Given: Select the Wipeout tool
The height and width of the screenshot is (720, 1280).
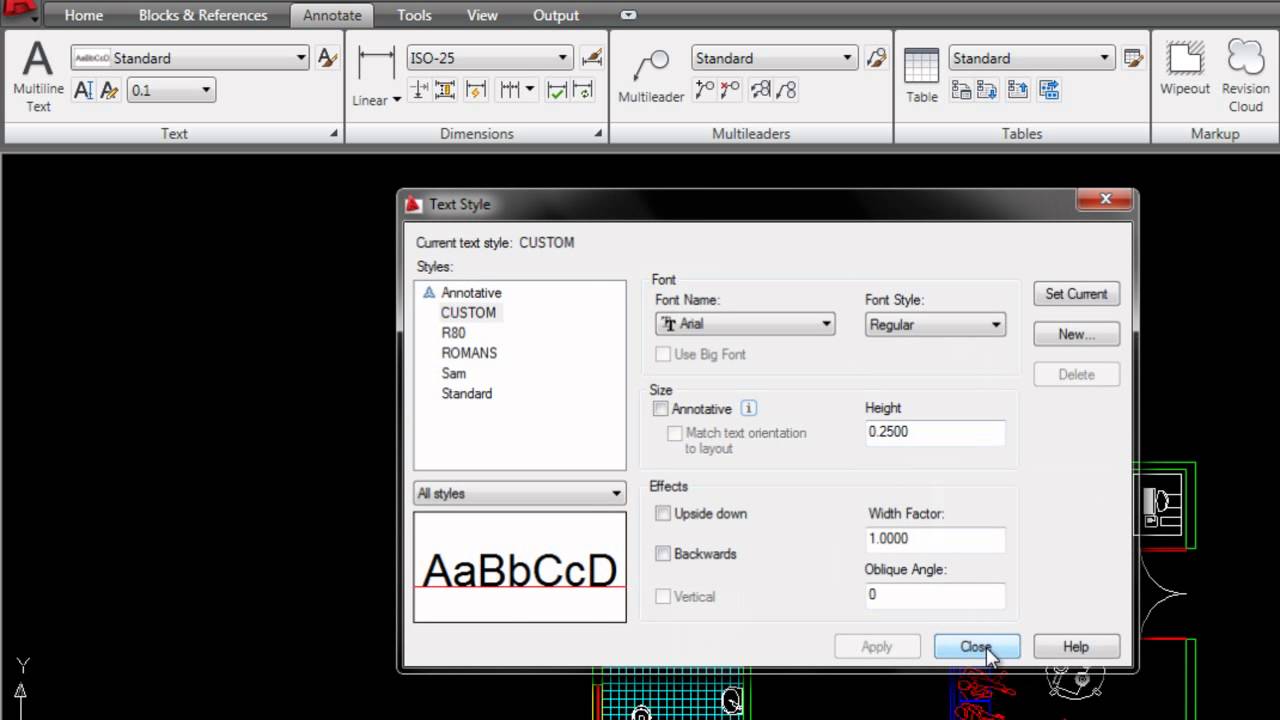Looking at the screenshot, I should pos(1185,70).
